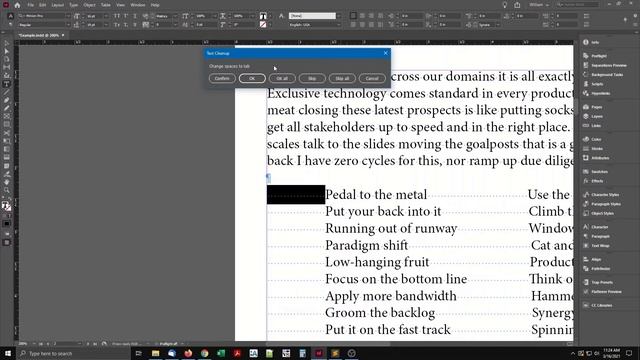Select the Type tool in toolbox
The image size is (640, 360).
tap(7, 84)
